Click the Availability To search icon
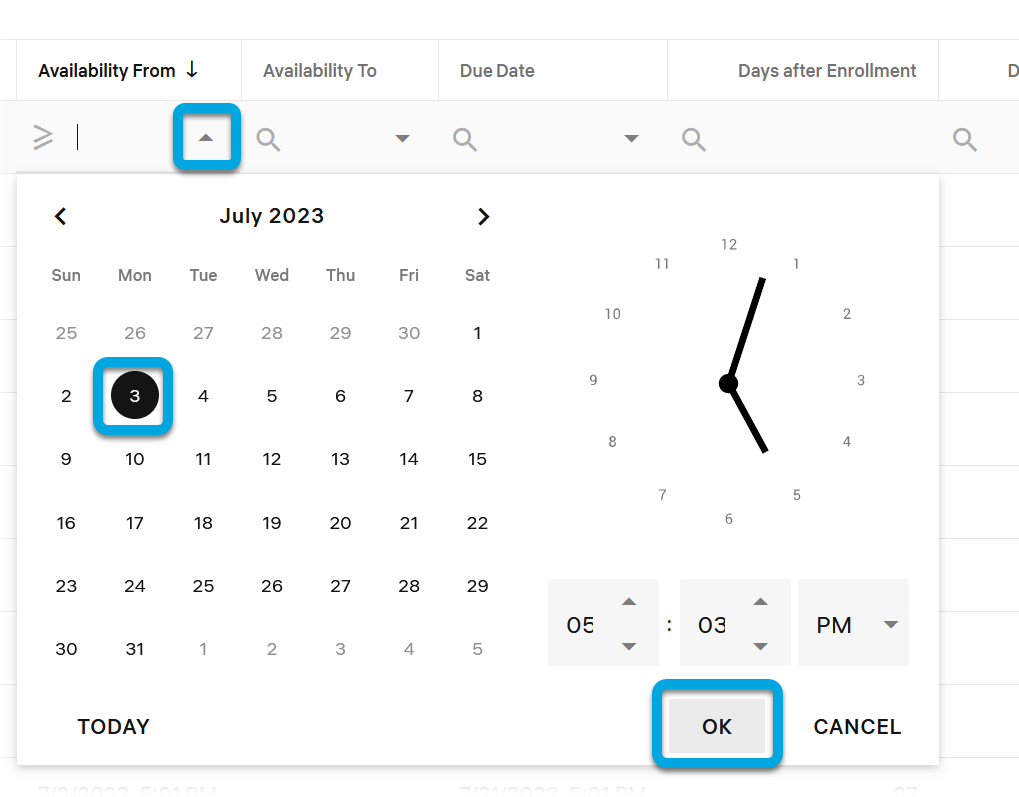This screenshot has height=797, width=1019. pyautogui.click(x=268, y=139)
